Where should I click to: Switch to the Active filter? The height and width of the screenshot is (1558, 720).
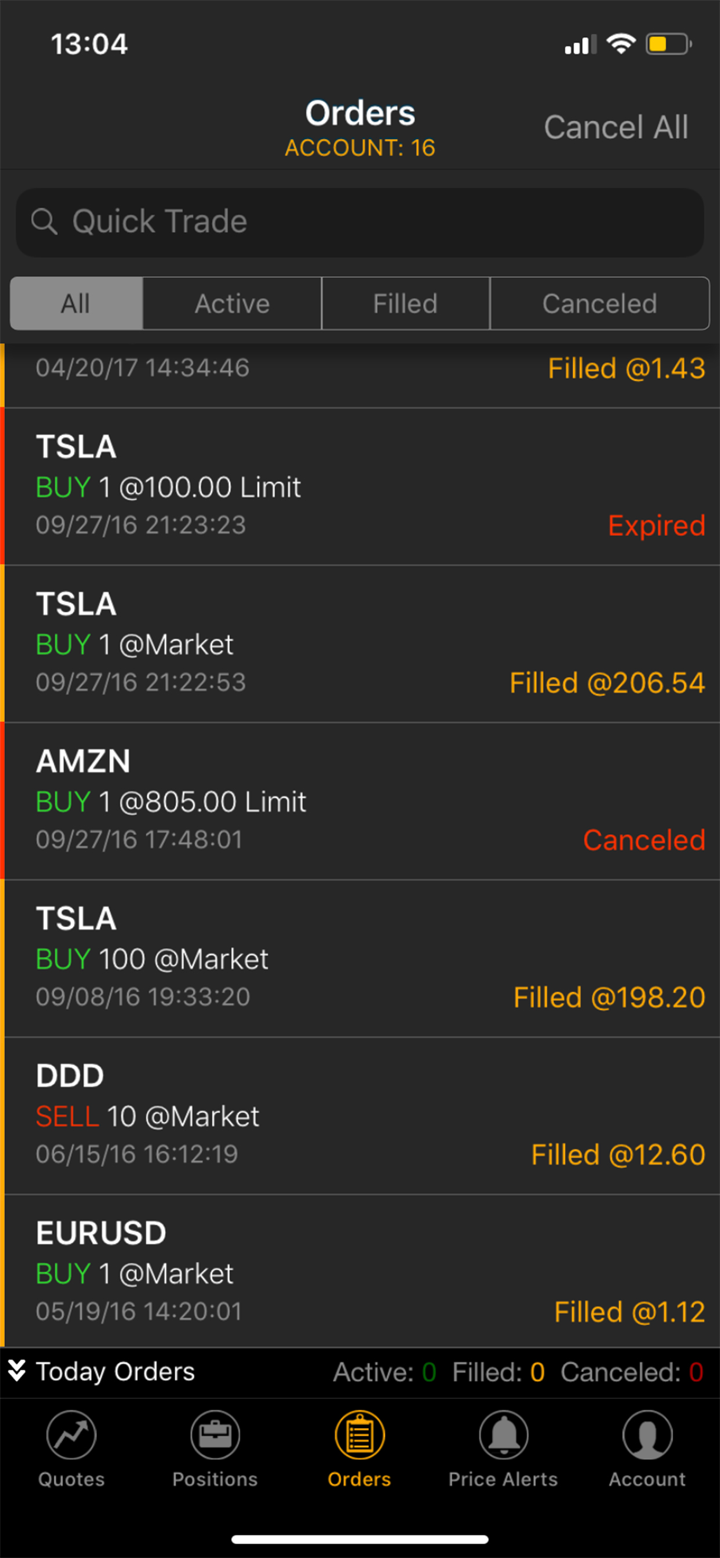click(232, 304)
